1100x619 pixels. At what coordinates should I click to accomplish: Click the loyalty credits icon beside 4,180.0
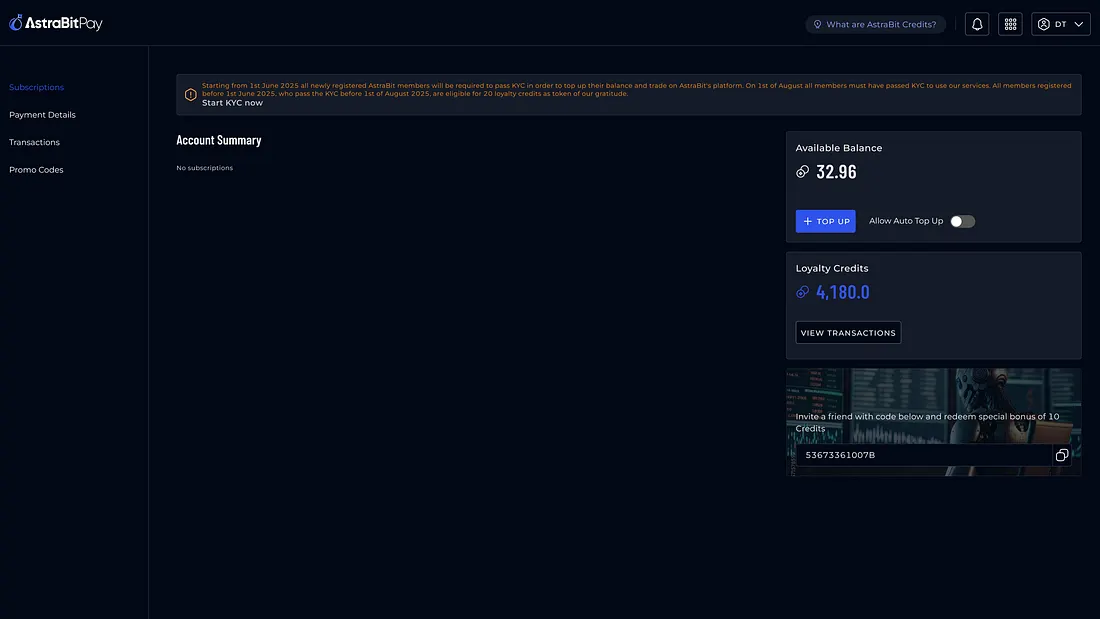(802, 292)
